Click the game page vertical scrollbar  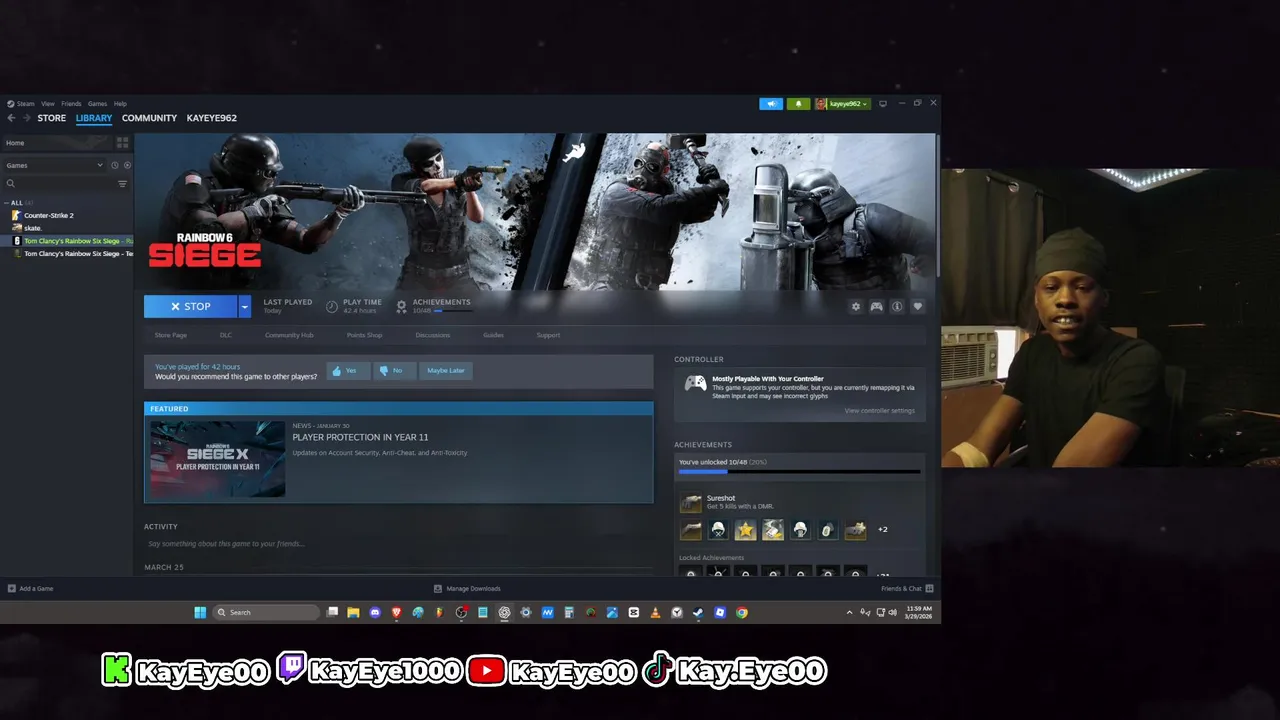pos(937,205)
